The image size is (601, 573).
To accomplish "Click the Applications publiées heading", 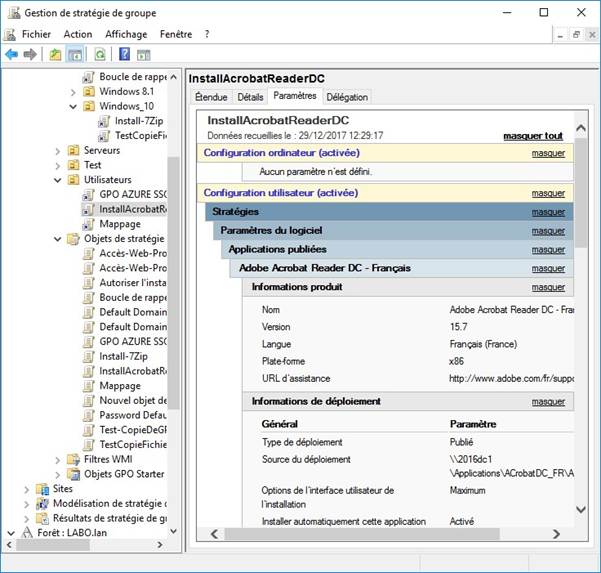I will click(x=278, y=250).
